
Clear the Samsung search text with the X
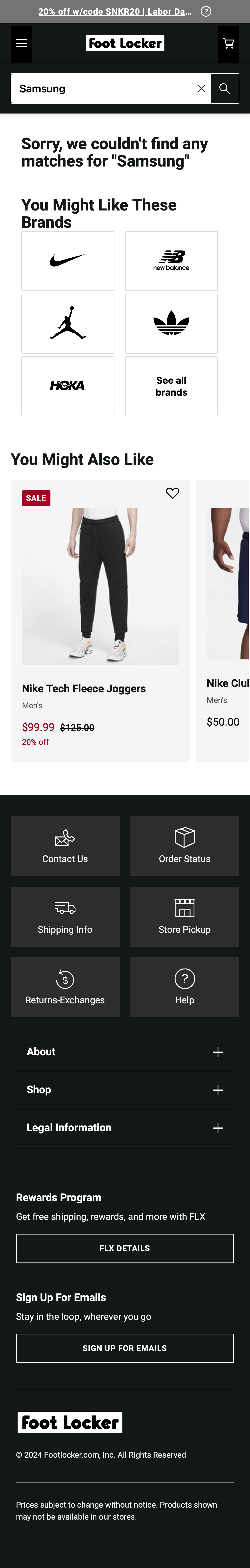point(201,88)
